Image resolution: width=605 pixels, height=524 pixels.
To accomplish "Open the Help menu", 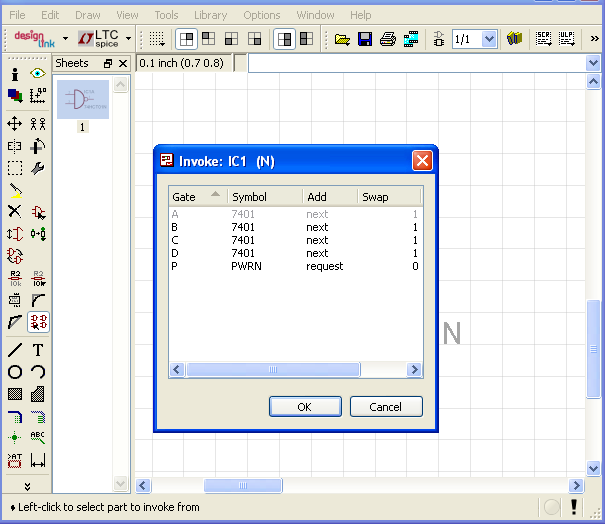I will point(360,15).
